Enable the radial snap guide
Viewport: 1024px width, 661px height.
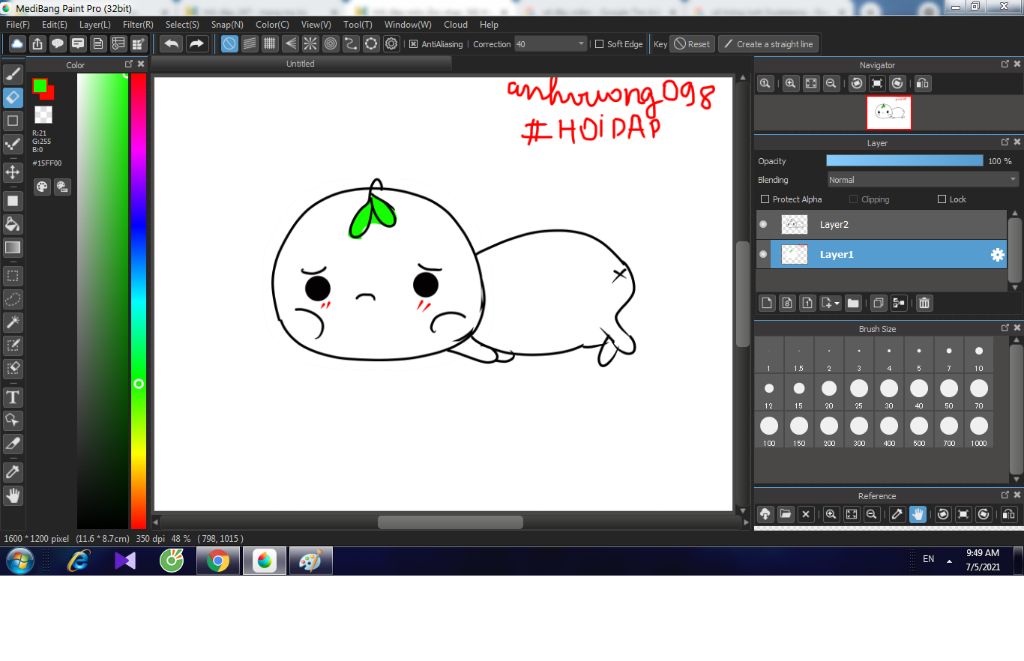pos(310,44)
